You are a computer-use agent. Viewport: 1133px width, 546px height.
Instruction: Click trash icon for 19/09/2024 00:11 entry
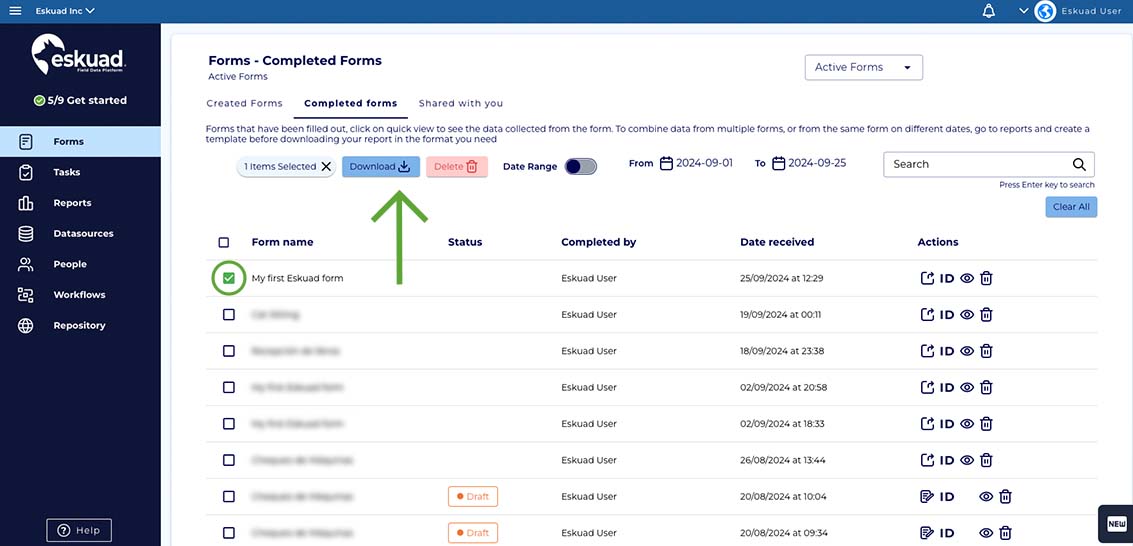tap(986, 315)
